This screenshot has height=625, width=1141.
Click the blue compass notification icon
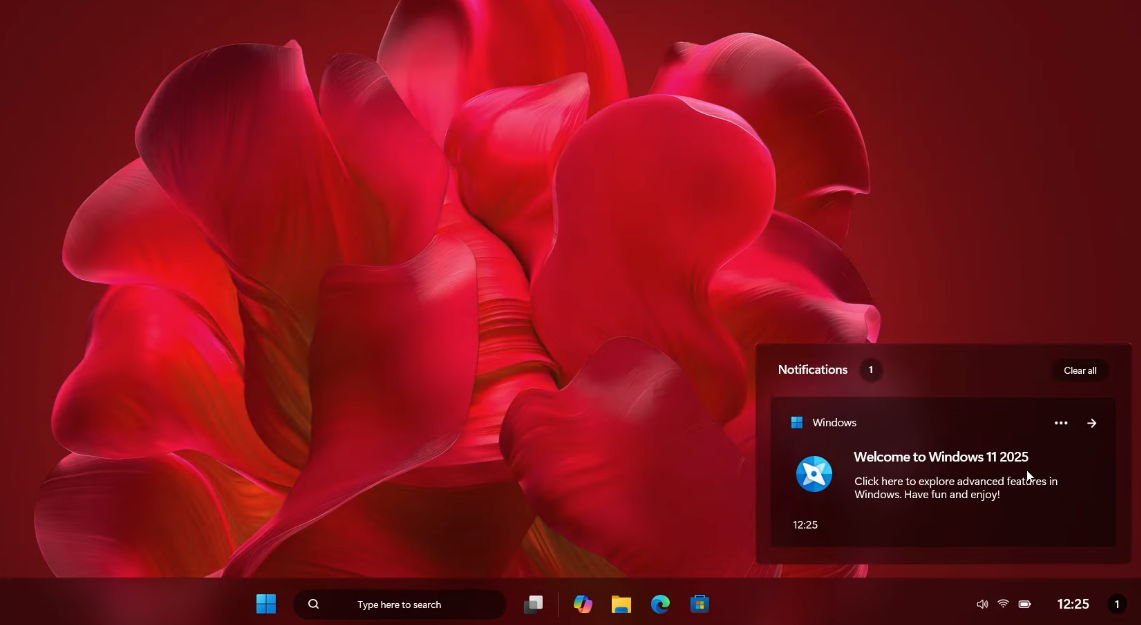point(814,473)
